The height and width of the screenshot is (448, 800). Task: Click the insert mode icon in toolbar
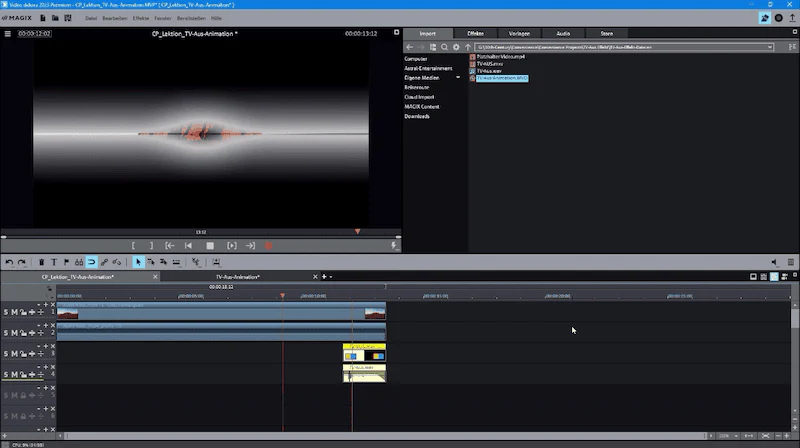216,262
